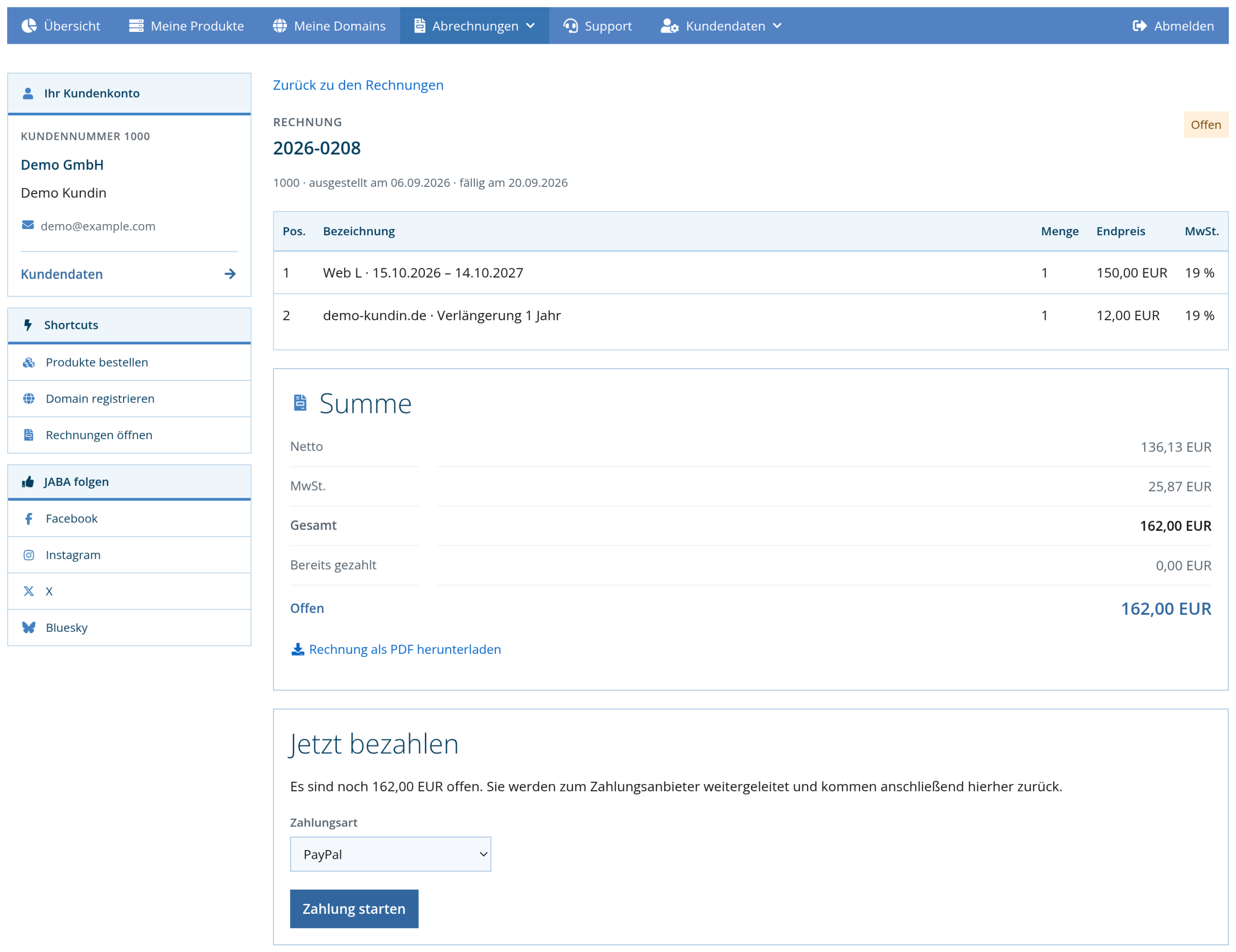Screen dimensions: 1236x952
Task: Visit the Bluesky link
Action: [x=129, y=627]
